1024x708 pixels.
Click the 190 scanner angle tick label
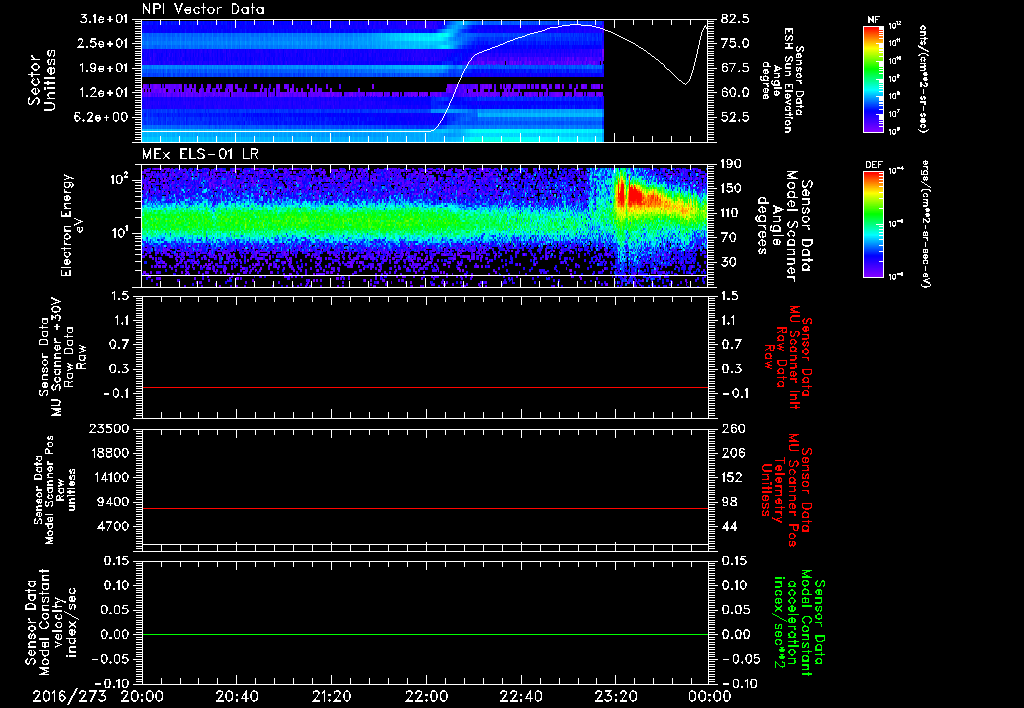pos(732,164)
